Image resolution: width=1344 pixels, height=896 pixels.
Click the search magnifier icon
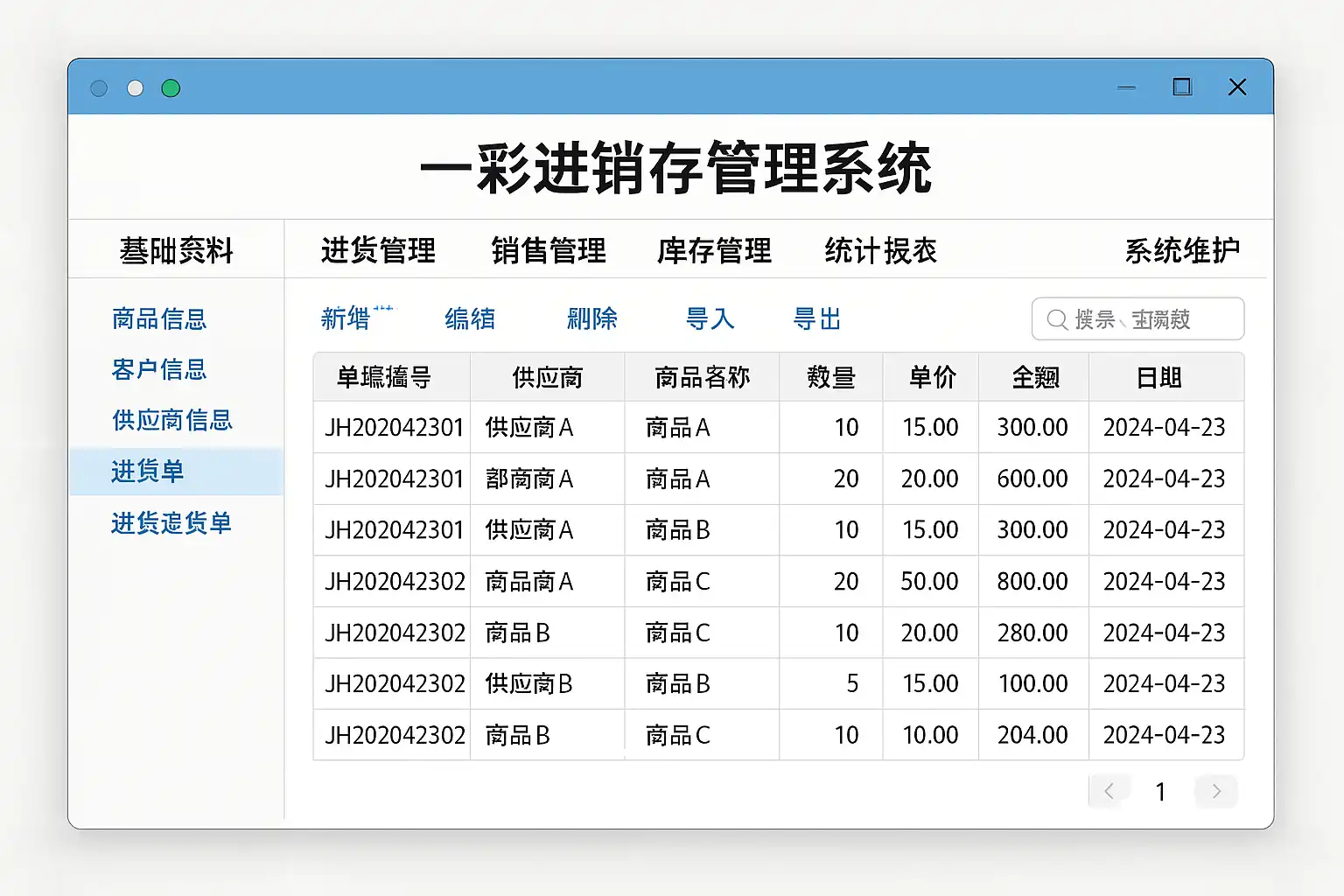[x=1057, y=320]
